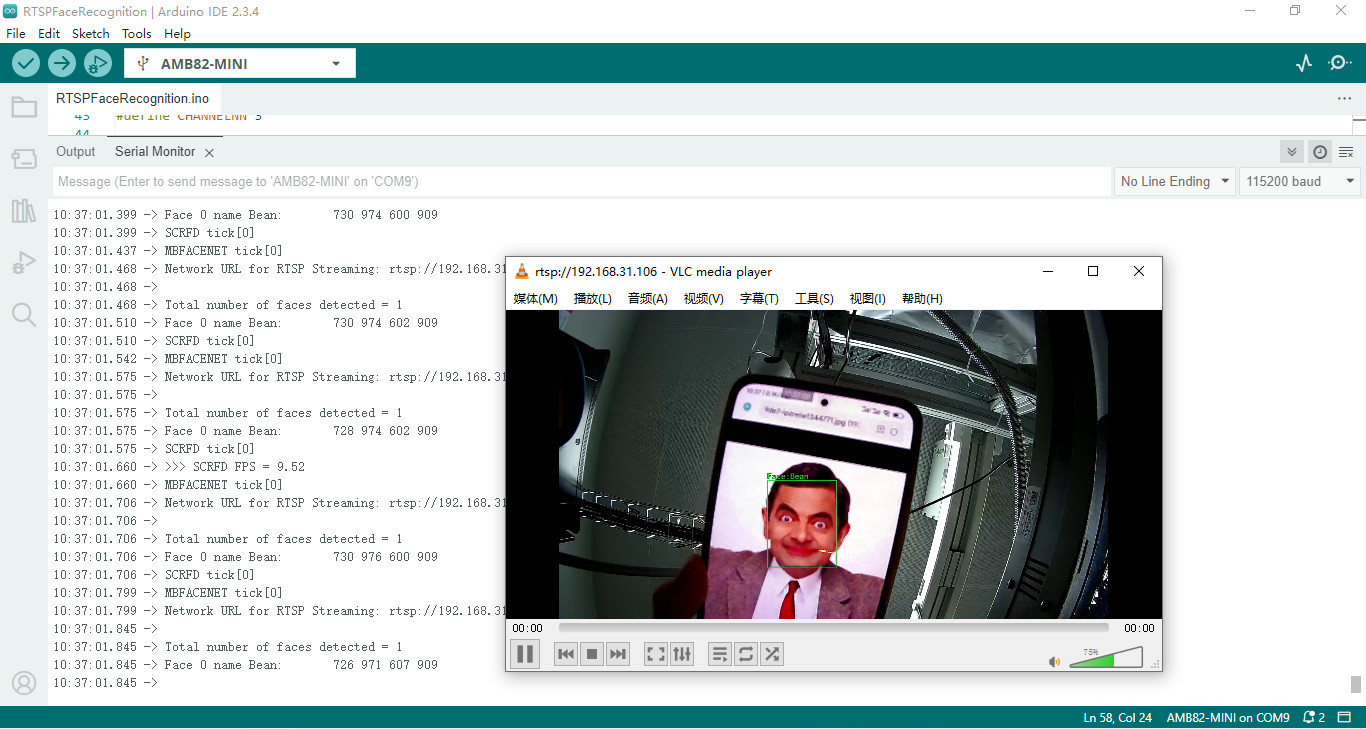Open VLC 工具(S) menu
This screenshot has width=1366, height=729.
click(814, 298)
